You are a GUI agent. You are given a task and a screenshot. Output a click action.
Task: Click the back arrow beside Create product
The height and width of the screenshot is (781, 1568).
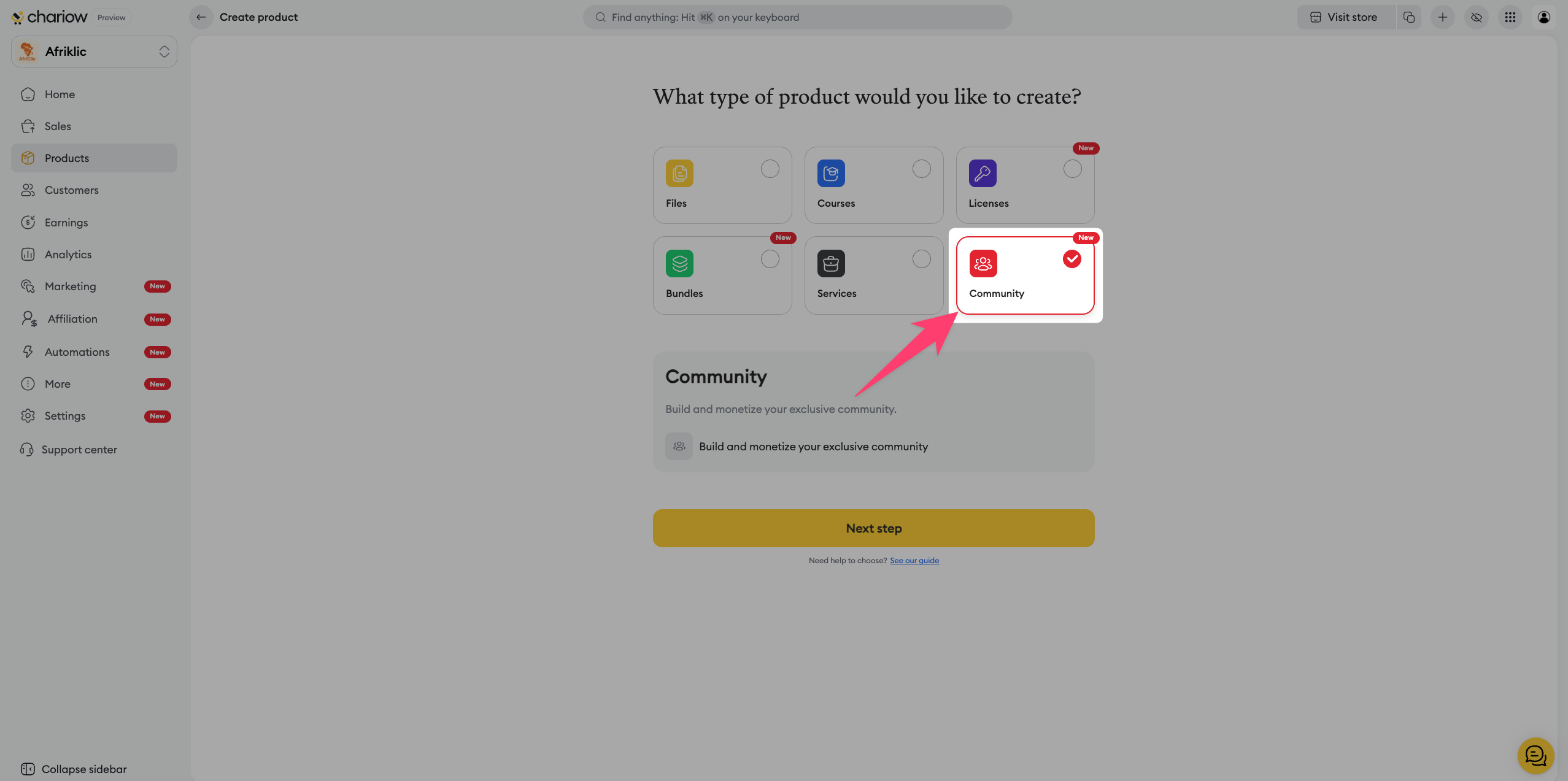click(x=201, y=17)
